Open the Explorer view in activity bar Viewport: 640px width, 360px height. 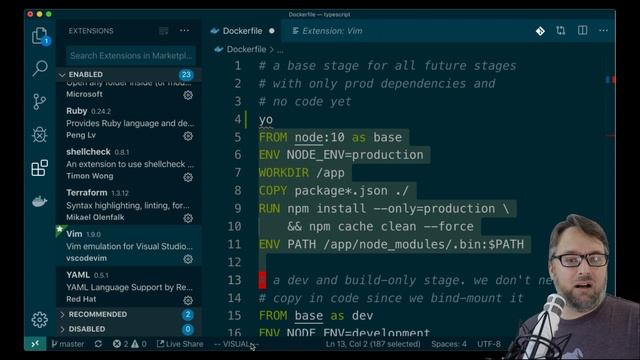point(40,36)
